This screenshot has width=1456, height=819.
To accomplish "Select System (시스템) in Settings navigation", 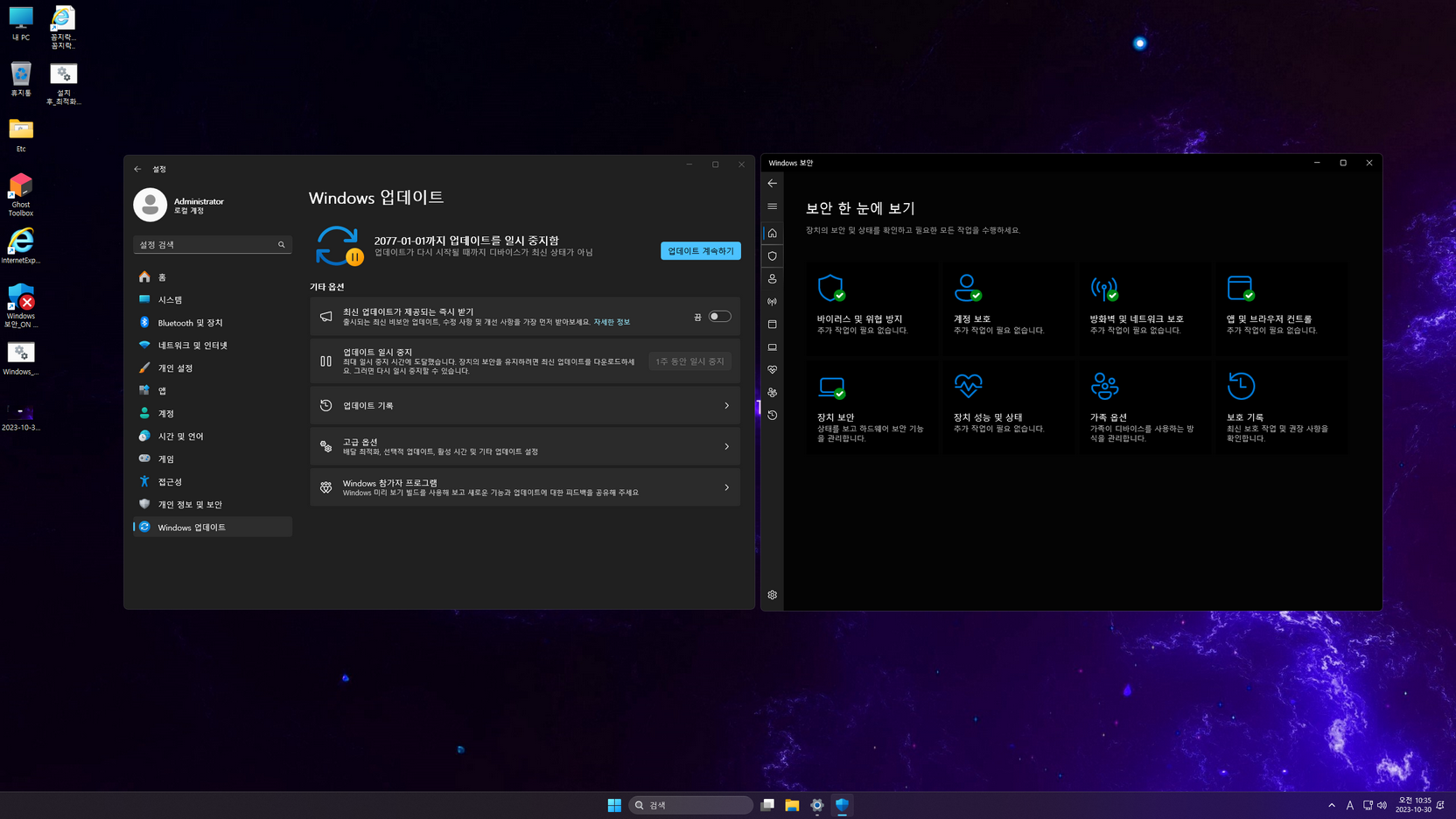I will pos(213,300).
